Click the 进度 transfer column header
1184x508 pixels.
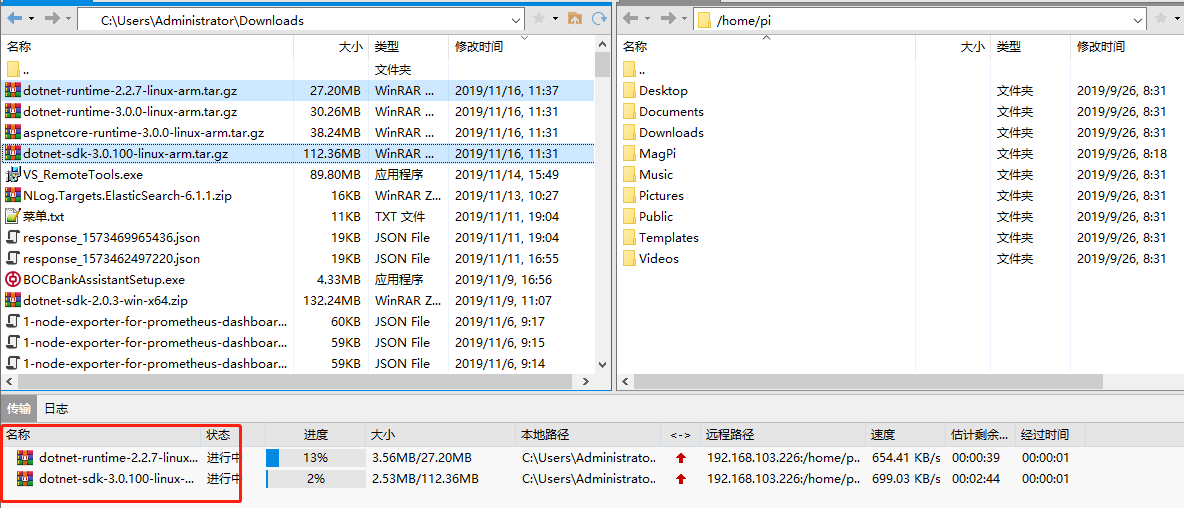[x=316, y=435]
